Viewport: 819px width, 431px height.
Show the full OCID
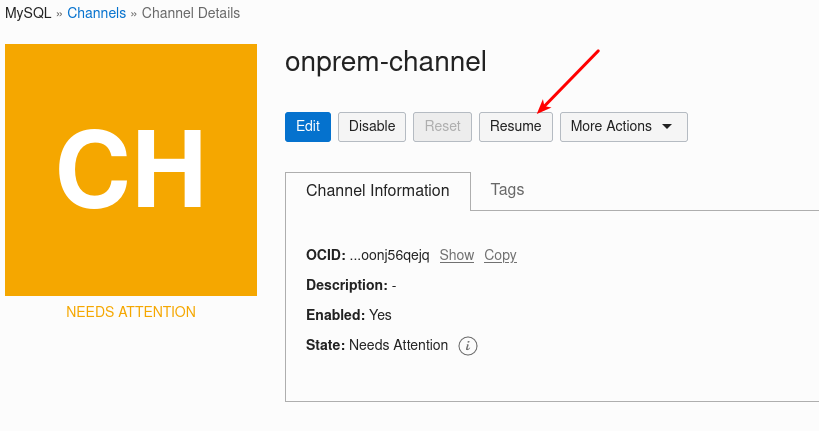pos(457,255)
